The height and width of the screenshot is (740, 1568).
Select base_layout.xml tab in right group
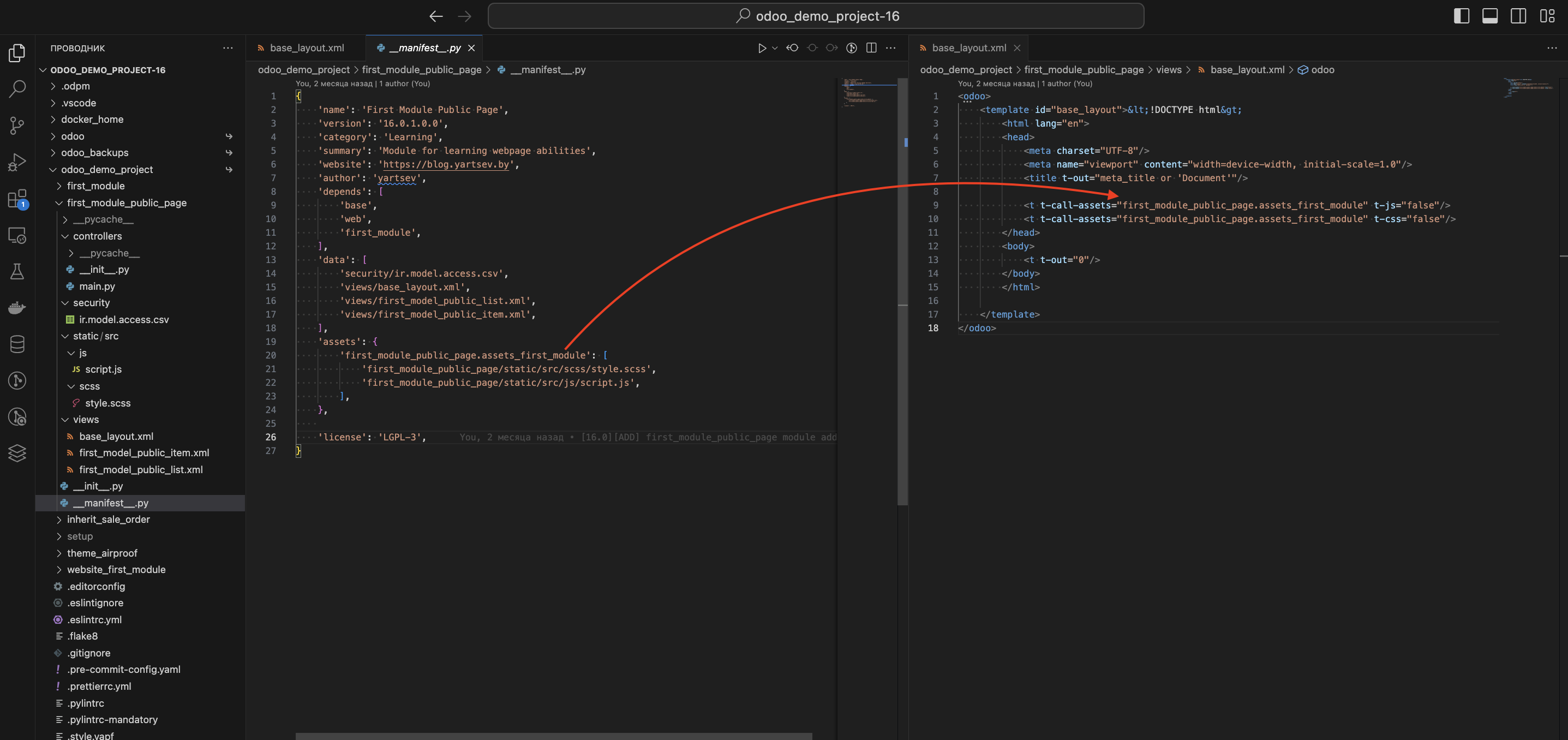coord(968,48)
